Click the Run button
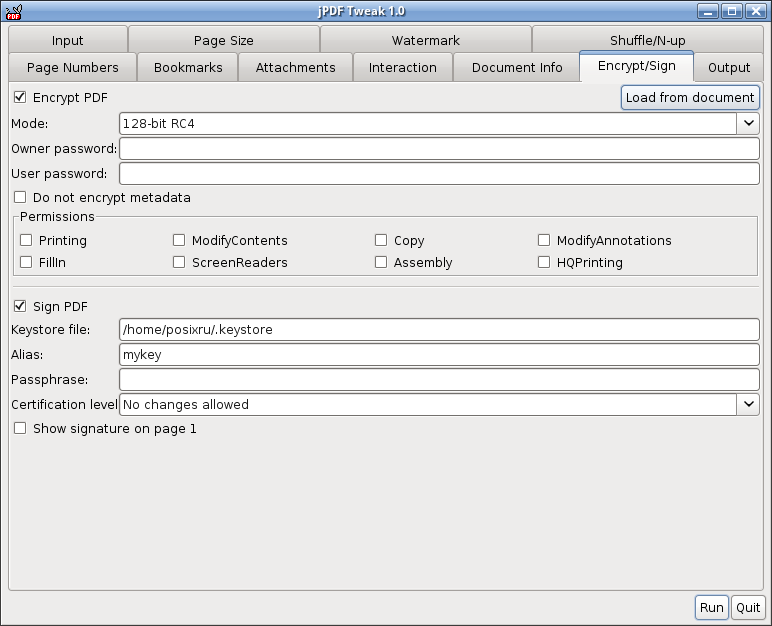 [x=711, y=607]
